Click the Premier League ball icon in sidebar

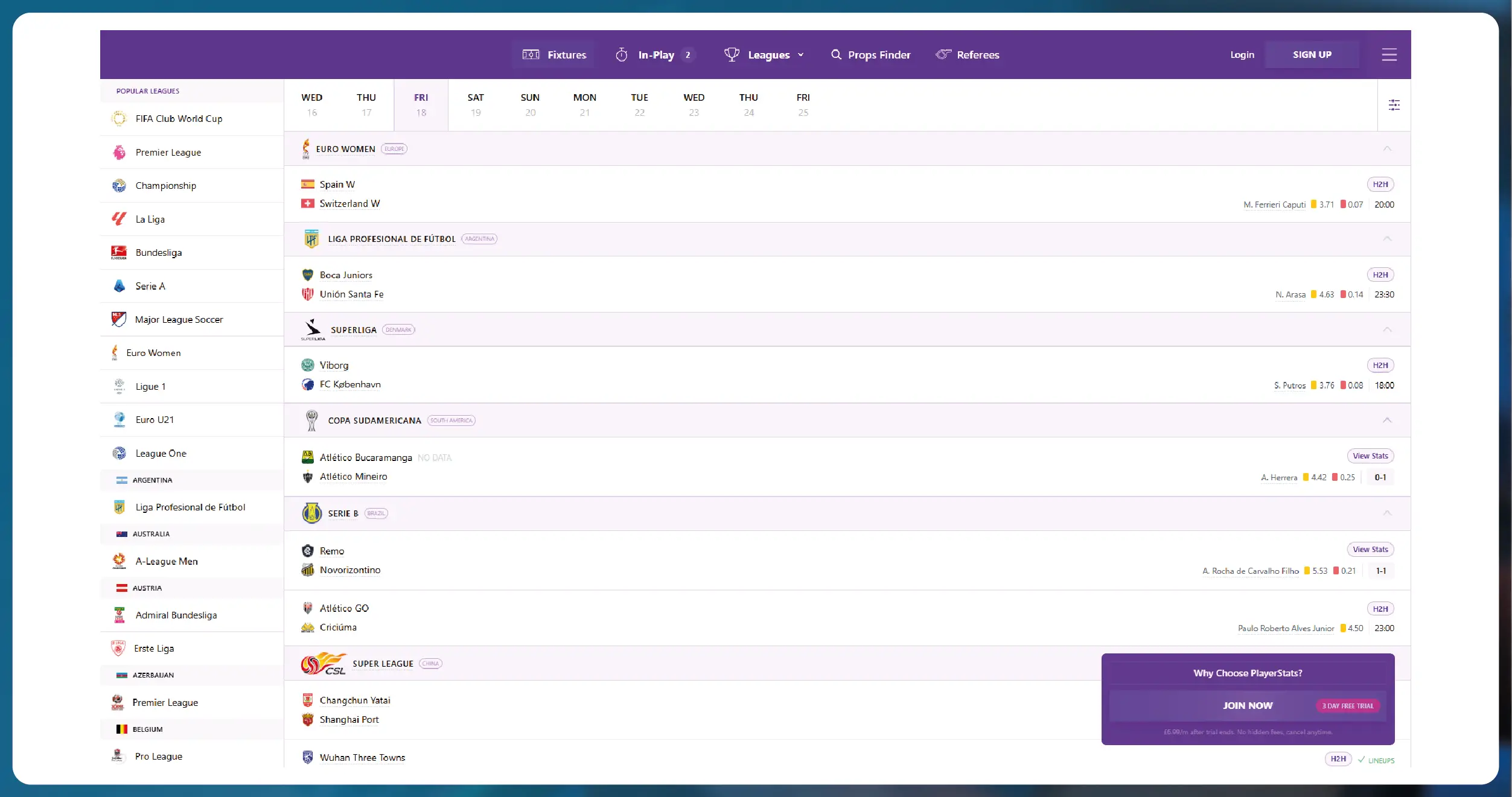119,152
